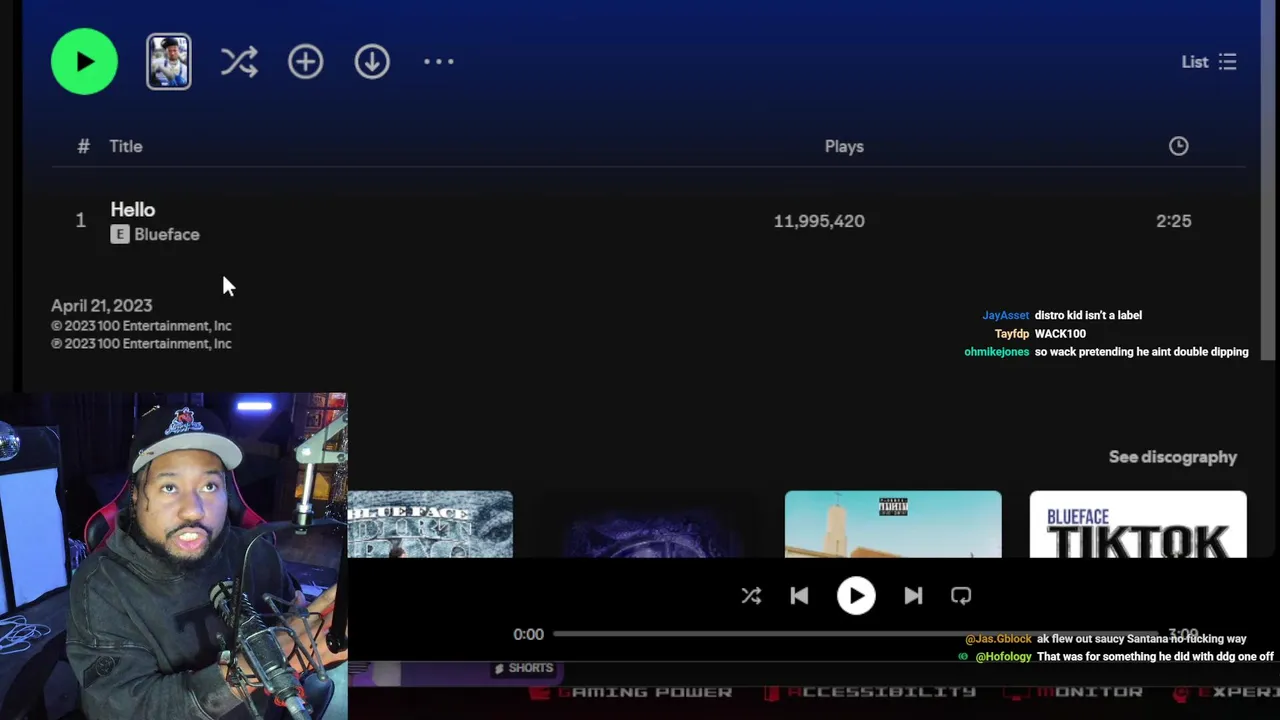Click the clock duration column header
The width and height of the screenshot is (1280, 720).
[x=1179, y=146]
